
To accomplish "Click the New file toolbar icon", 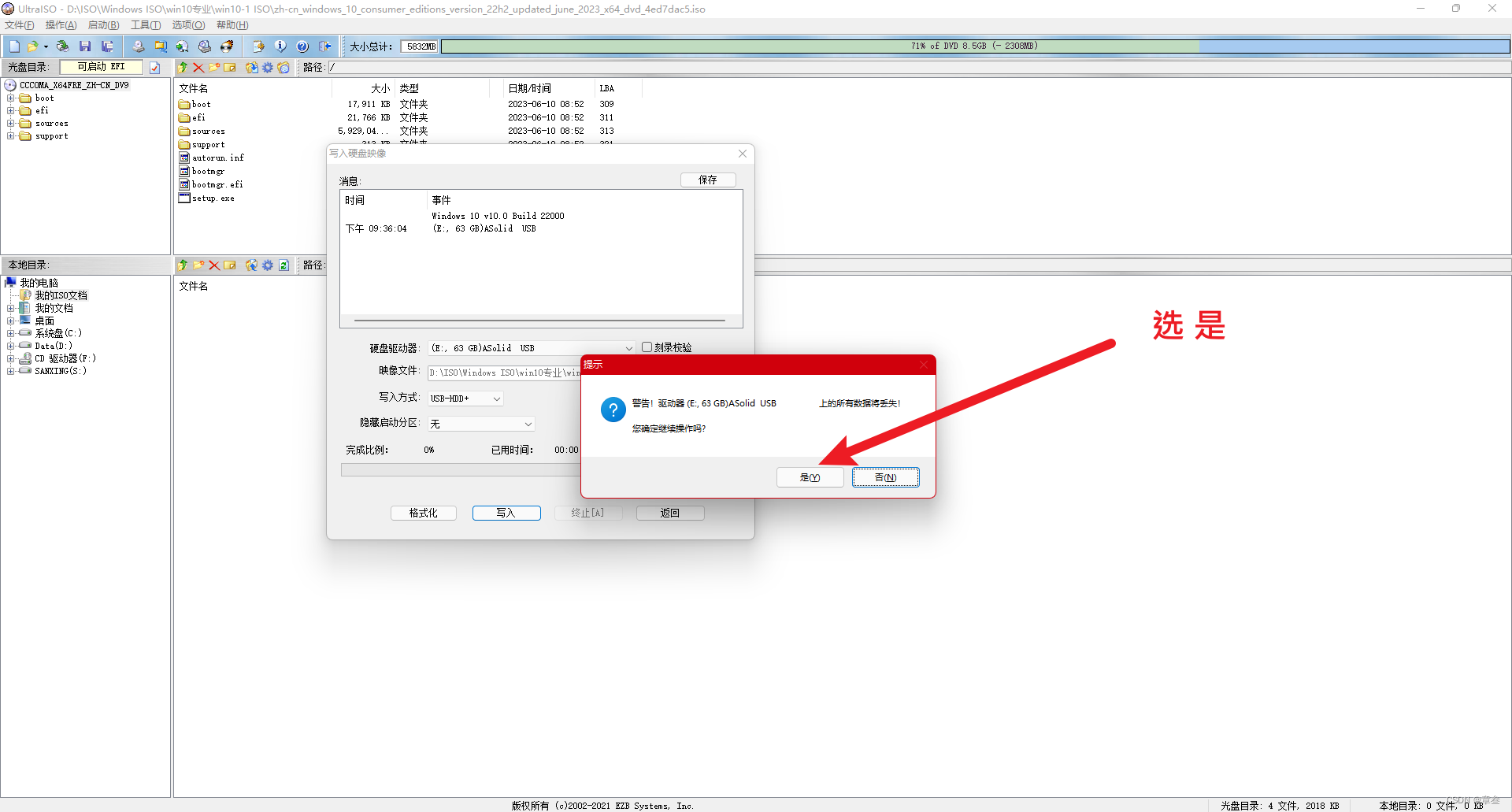I will tap(14, 46).
